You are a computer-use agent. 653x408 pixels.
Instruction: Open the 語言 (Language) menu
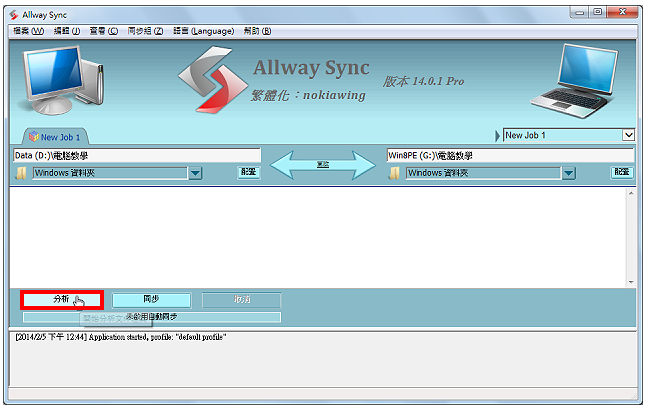(204, 31)
